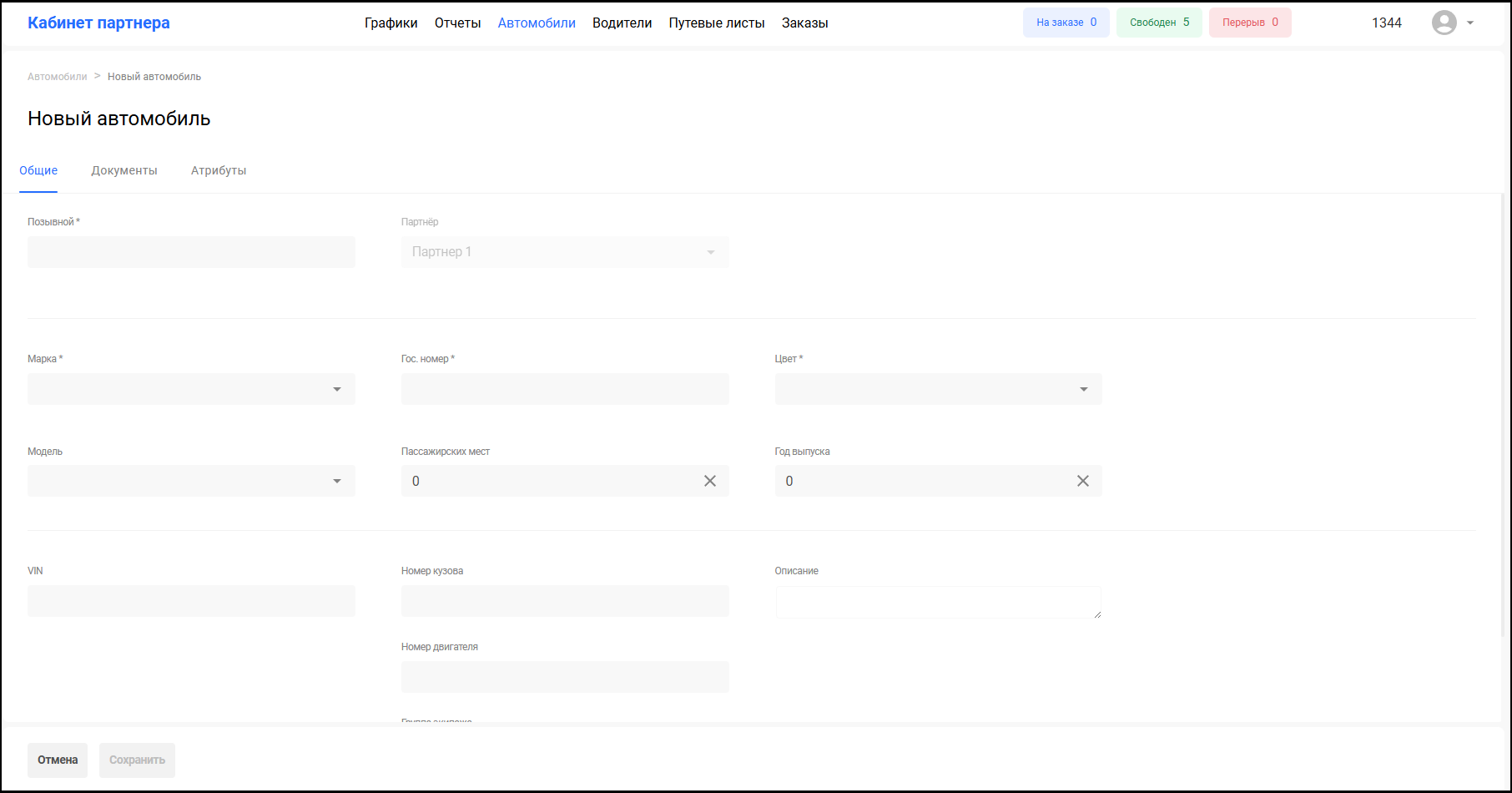Image resolution: width=1512 pixels, height=793 pixels.
Task: Clear the Год выпуска field with X
Action: pos(1082,481)
